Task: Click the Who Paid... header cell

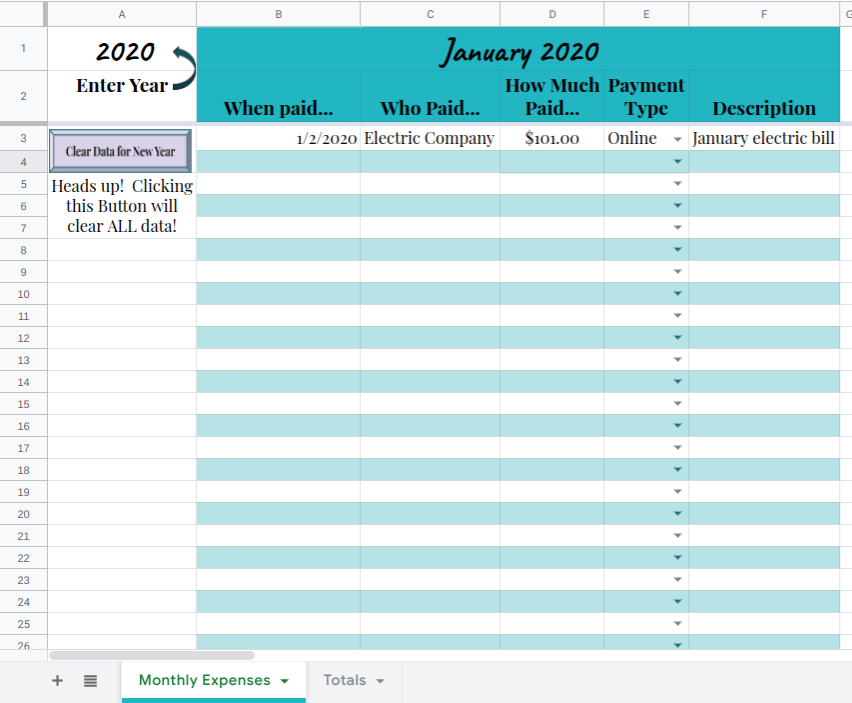Action: tap(430, 96)
